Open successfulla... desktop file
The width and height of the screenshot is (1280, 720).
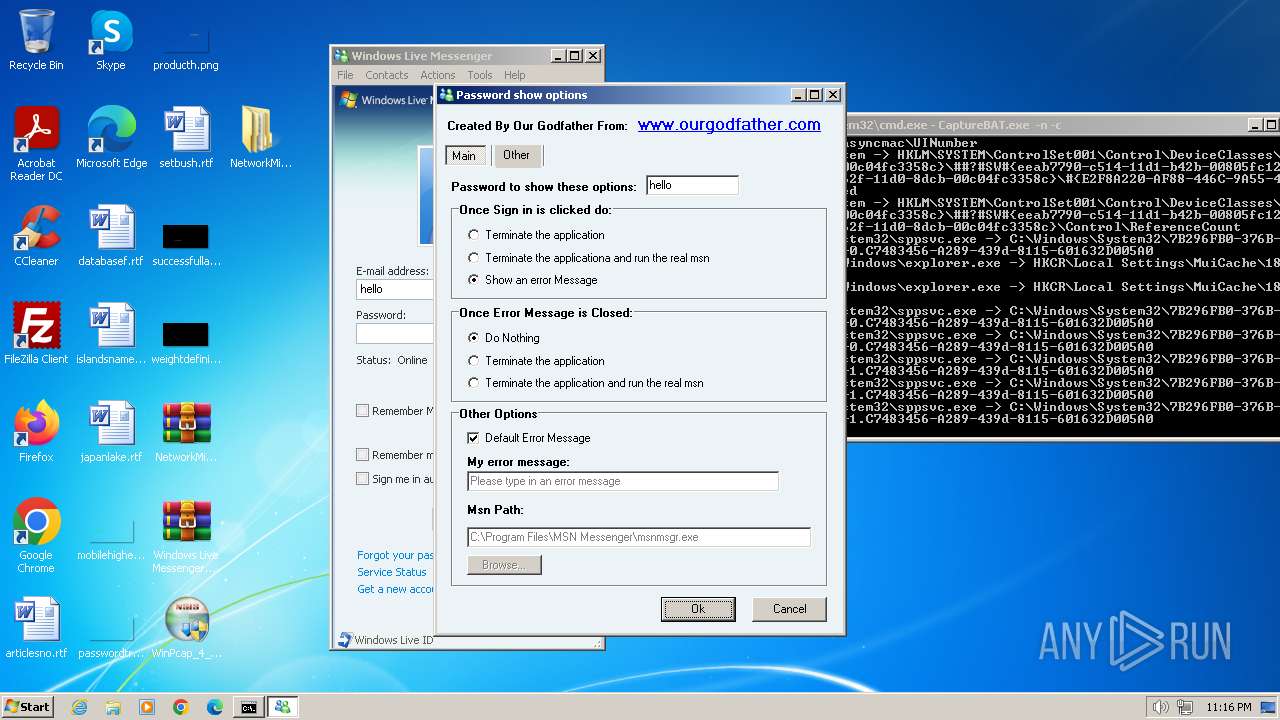pos(186,244)
